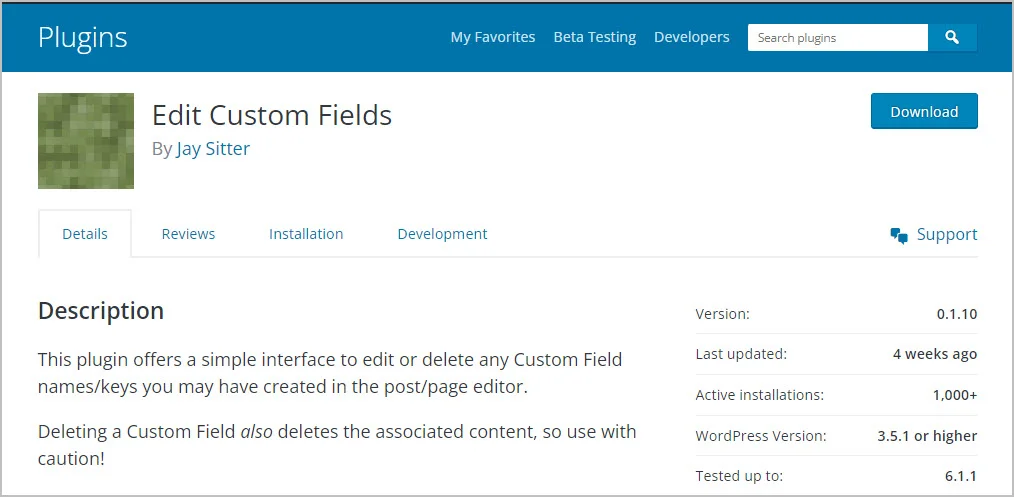Click the Download button
This screenshot has height=497, width=1014.
click(x=924, y=112)
